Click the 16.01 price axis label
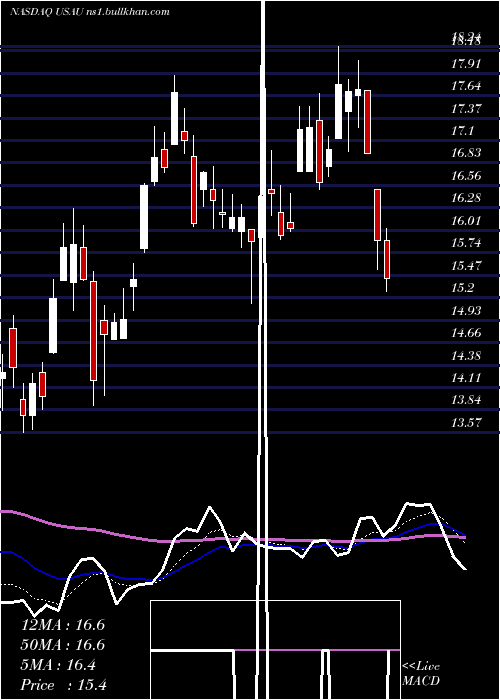500x700 pixels. click(466, 221)
